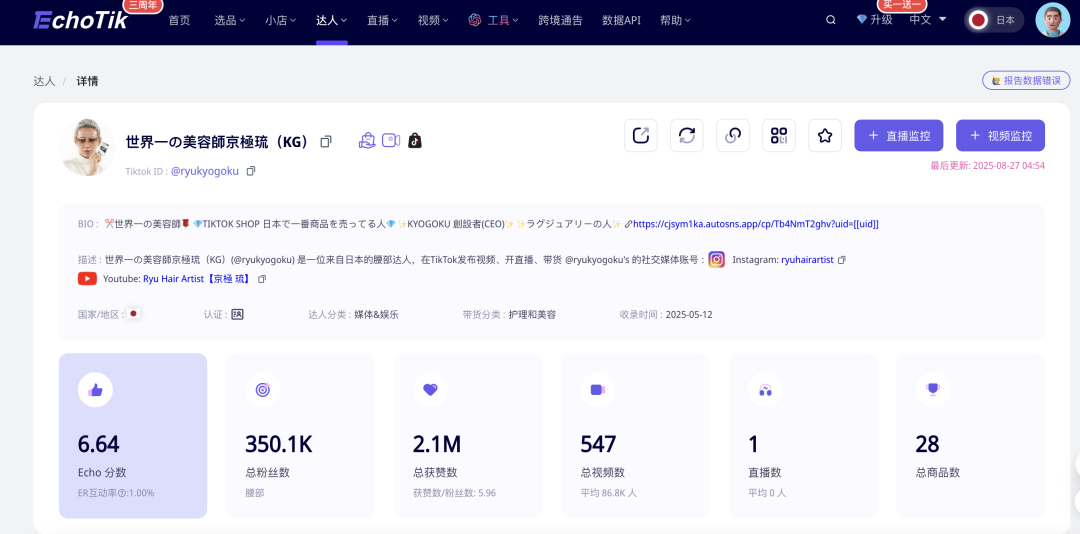Refresh the influencer data
Viewport: 1080px width, 534px height.
tap(687, 135)
